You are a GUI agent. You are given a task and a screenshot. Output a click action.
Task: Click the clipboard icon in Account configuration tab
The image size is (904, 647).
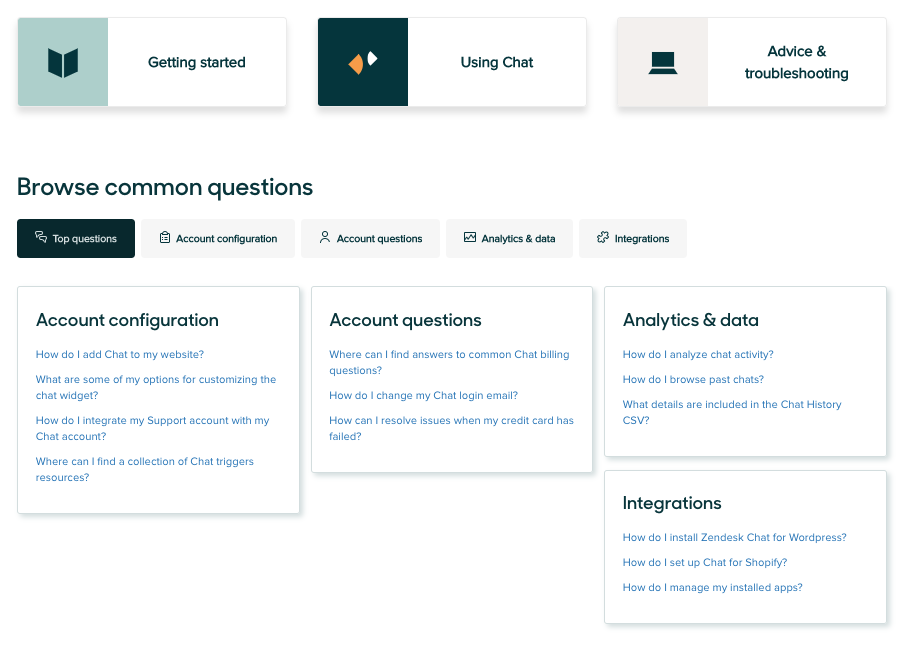point(165,238)
